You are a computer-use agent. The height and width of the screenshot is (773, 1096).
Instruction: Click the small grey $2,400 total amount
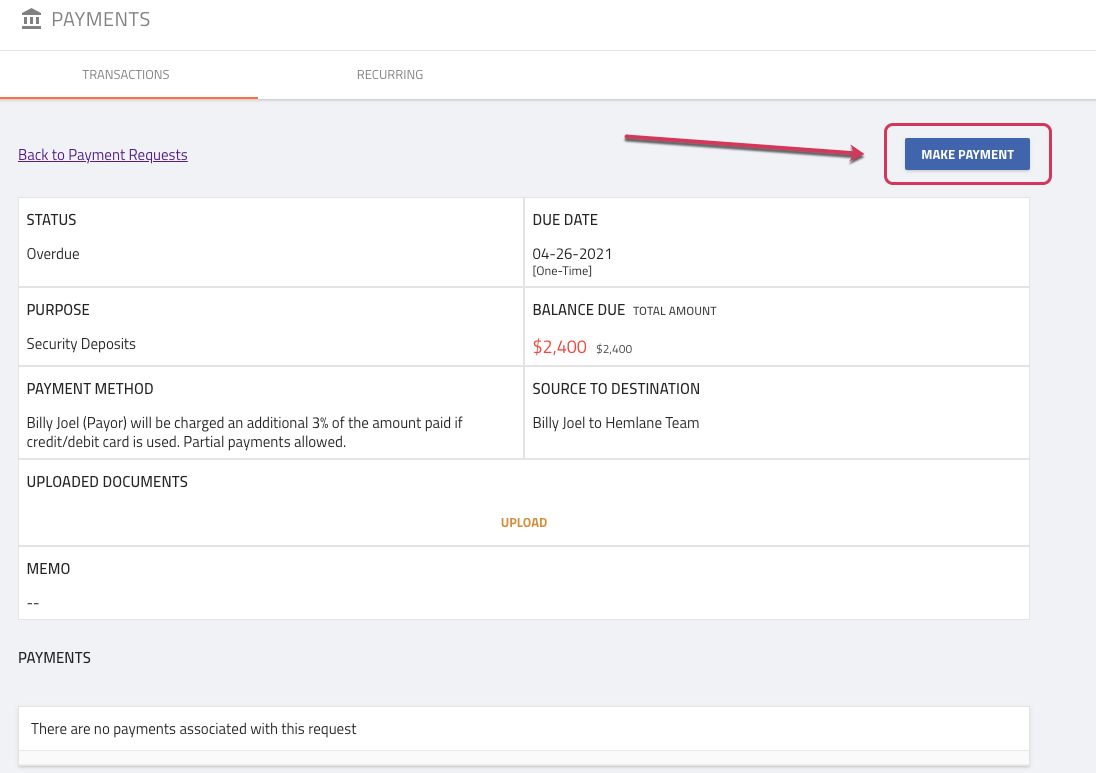point(614,349)
